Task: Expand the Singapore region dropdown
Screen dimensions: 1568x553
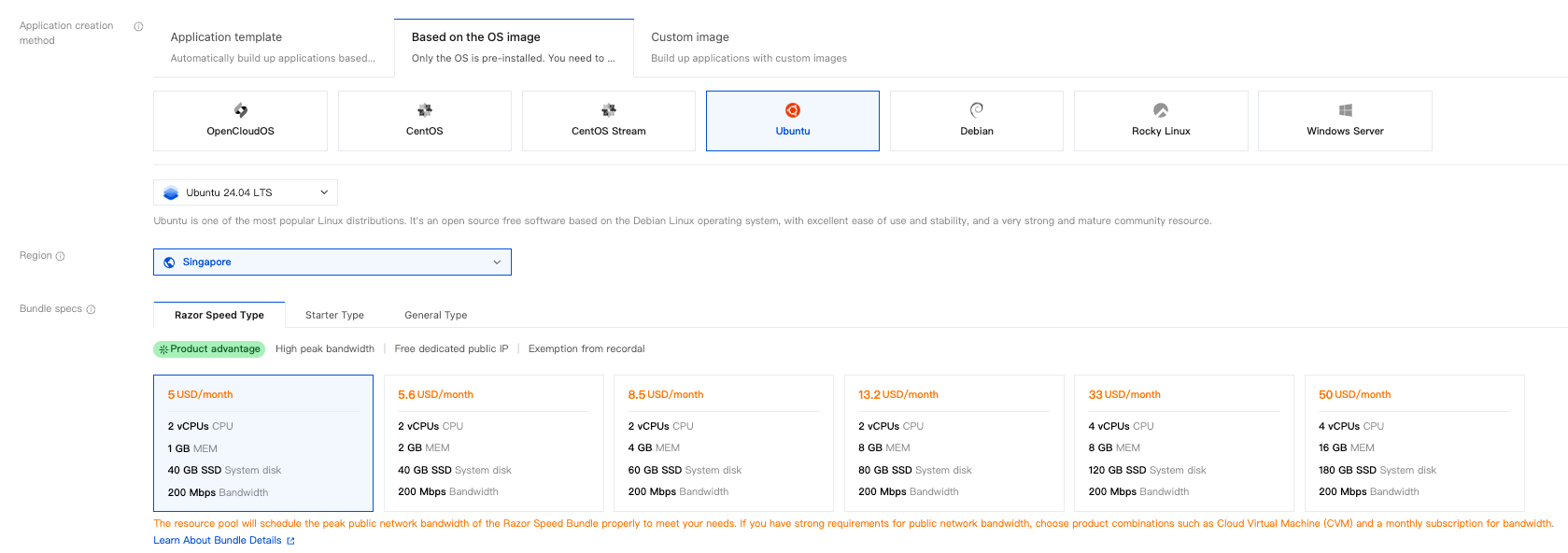Action: (332, 262)
